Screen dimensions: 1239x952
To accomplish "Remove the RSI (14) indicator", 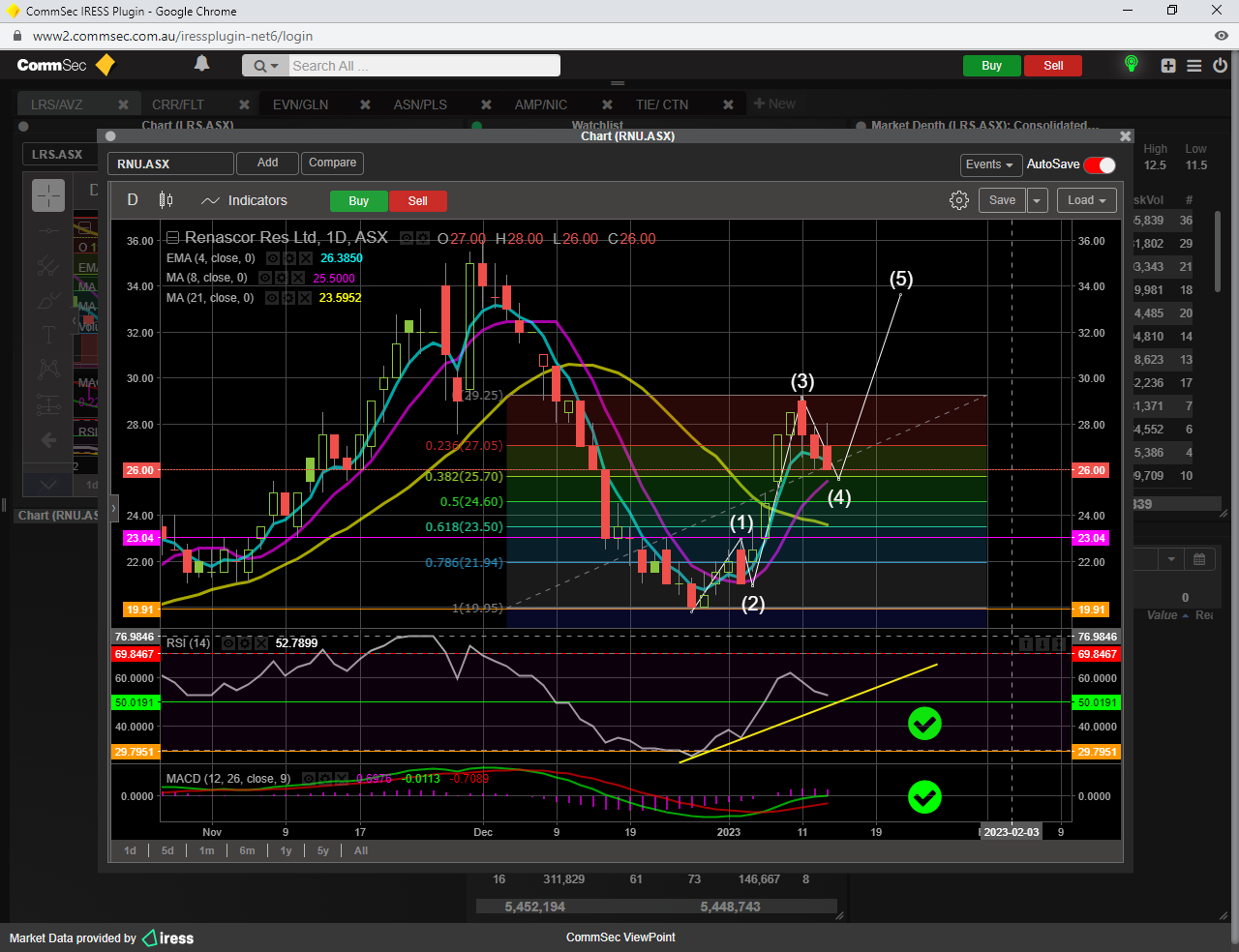I will 261,642.
